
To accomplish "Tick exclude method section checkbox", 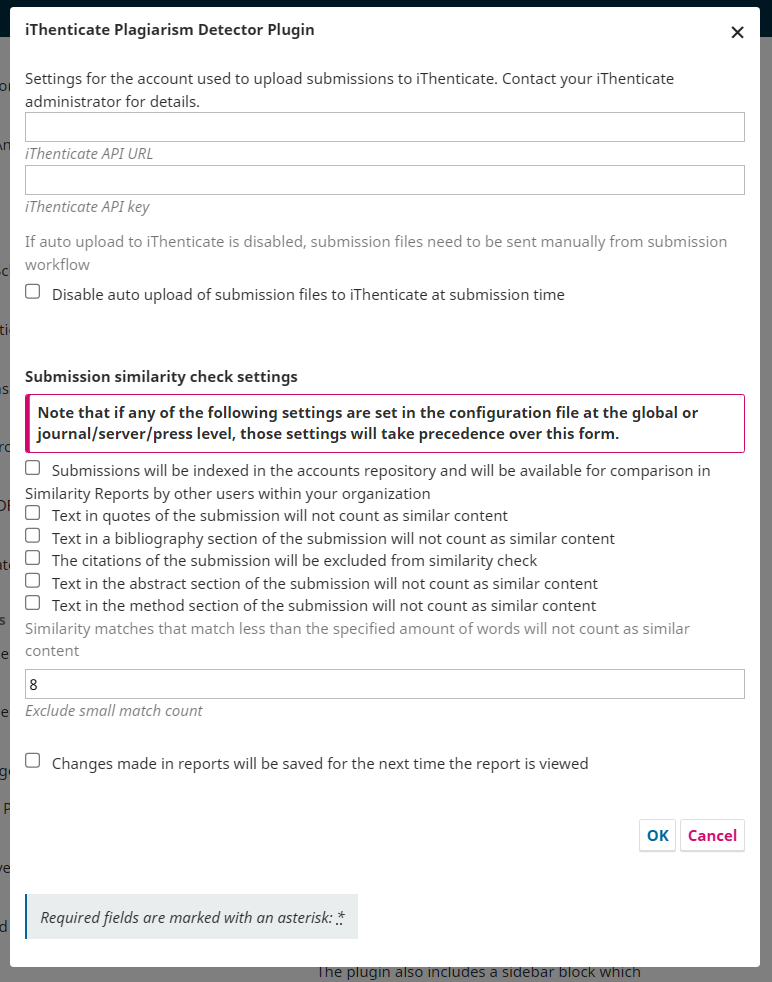I will [33, 603].
